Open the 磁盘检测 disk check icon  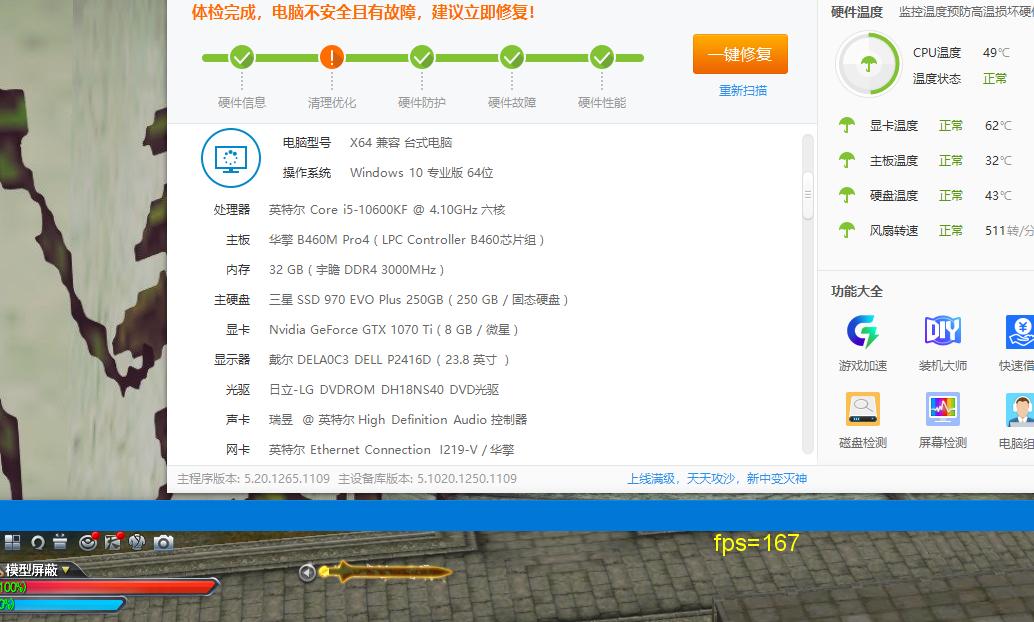(x=863, y=409)
